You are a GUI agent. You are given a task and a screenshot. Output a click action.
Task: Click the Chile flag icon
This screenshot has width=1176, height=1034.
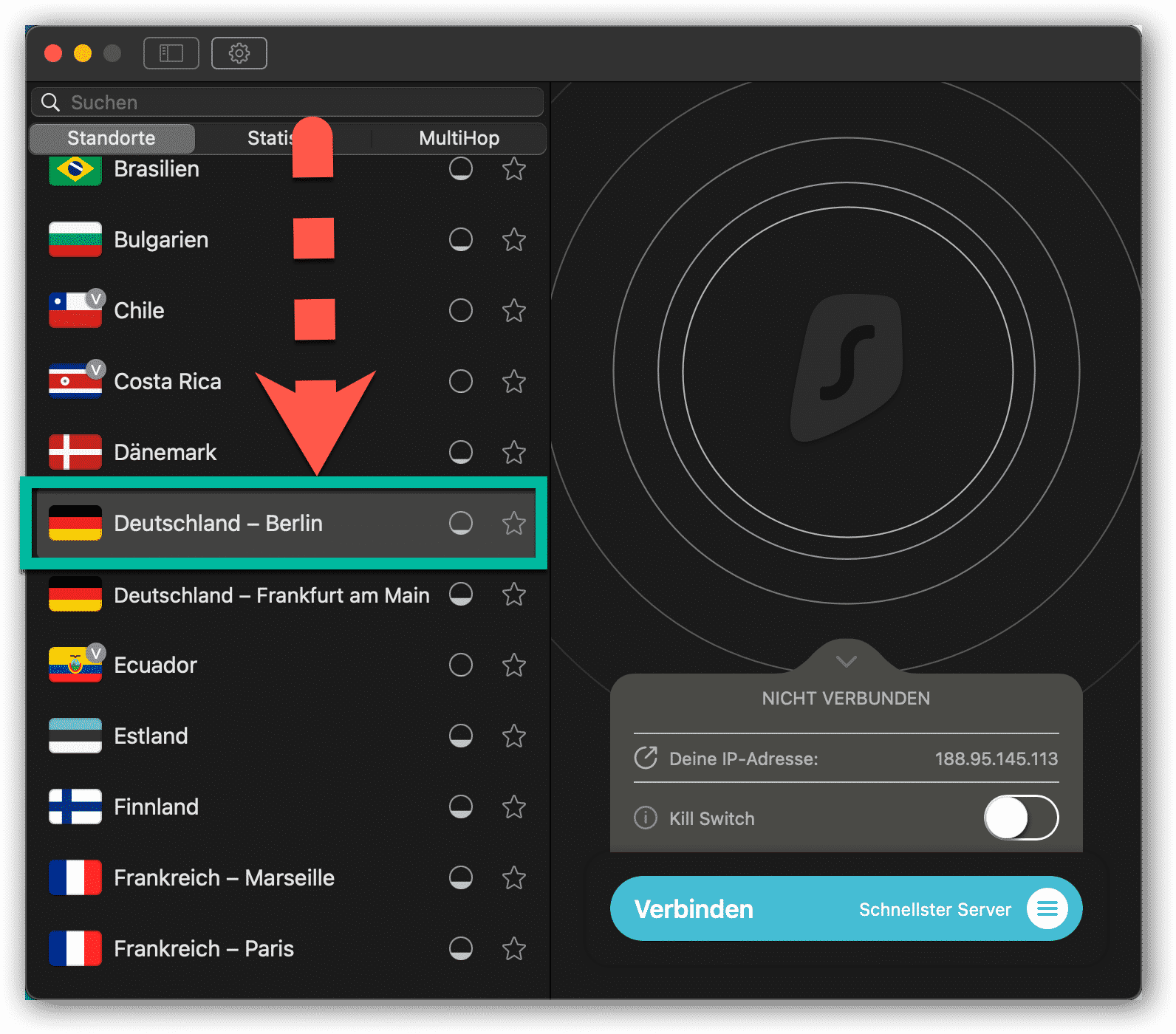[x=75, y=310]
